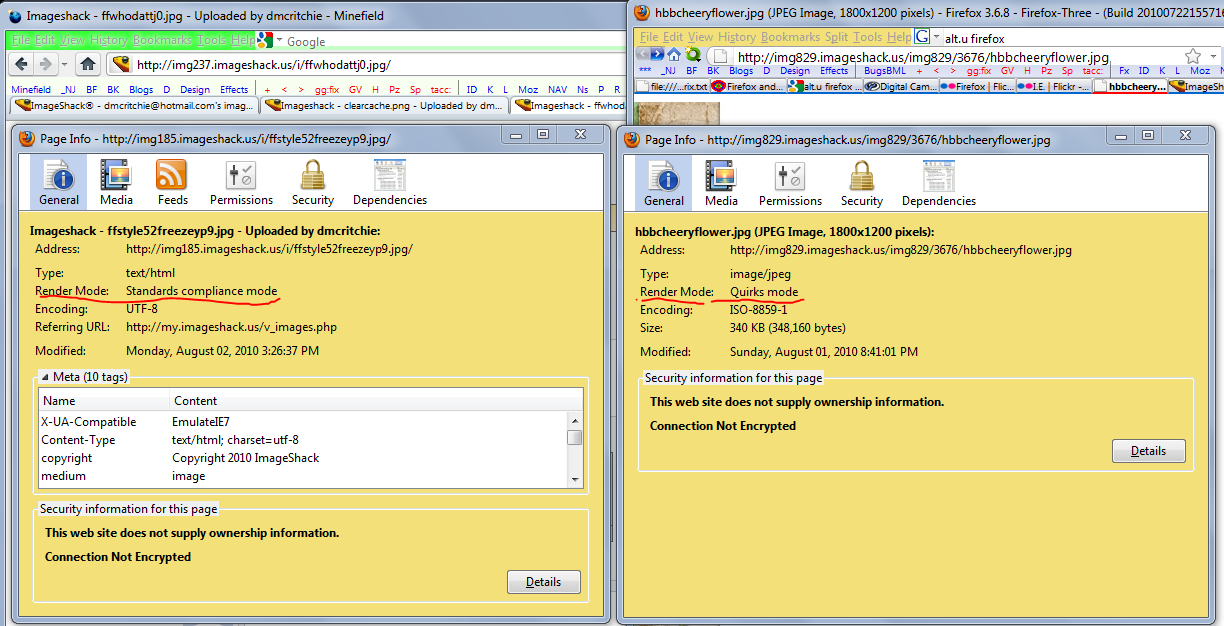The height and width of the screenshot is (626, 1224).
Task: Open the search engine dropdown arrow in Minefield
Action: click(x=279, y=41)
